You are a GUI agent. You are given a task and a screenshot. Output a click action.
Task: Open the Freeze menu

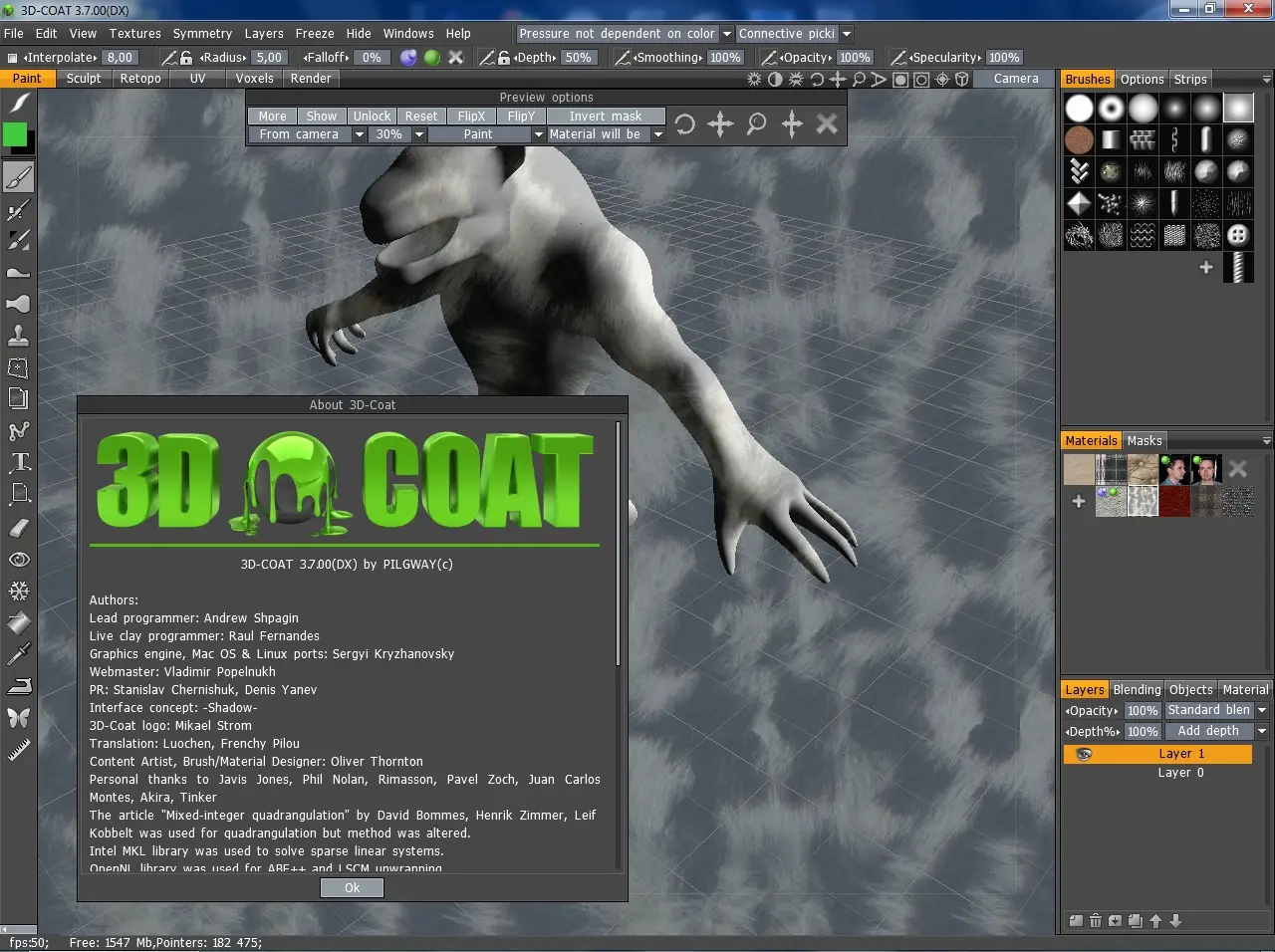[315, 34]
